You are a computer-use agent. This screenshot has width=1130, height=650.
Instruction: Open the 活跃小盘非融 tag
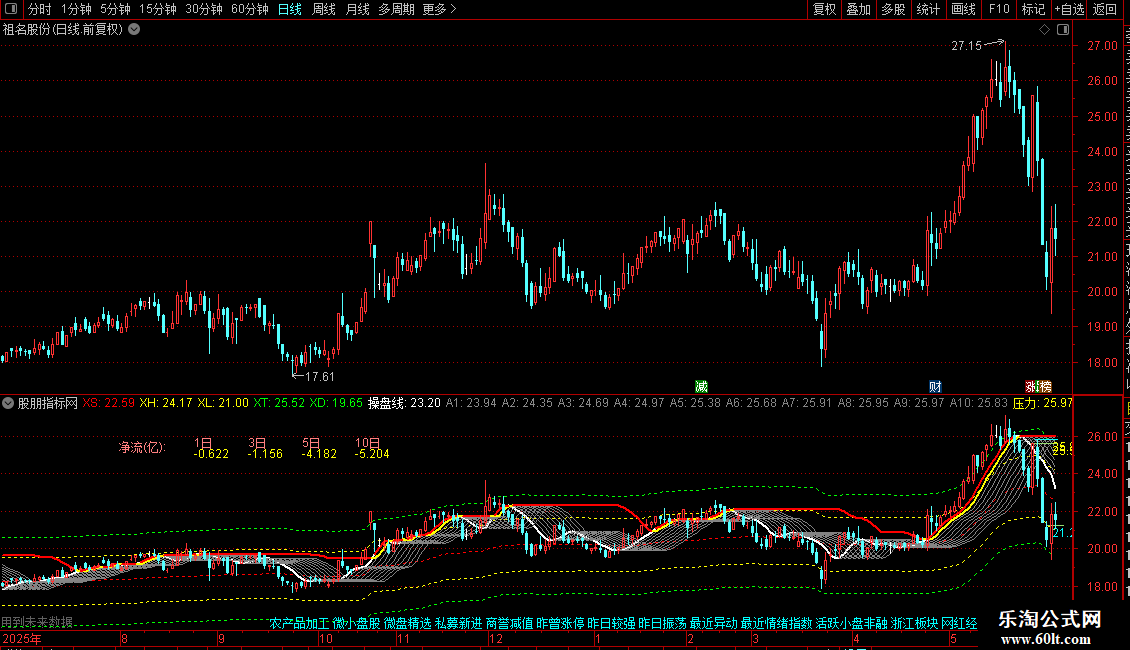[x=852, y=623]
